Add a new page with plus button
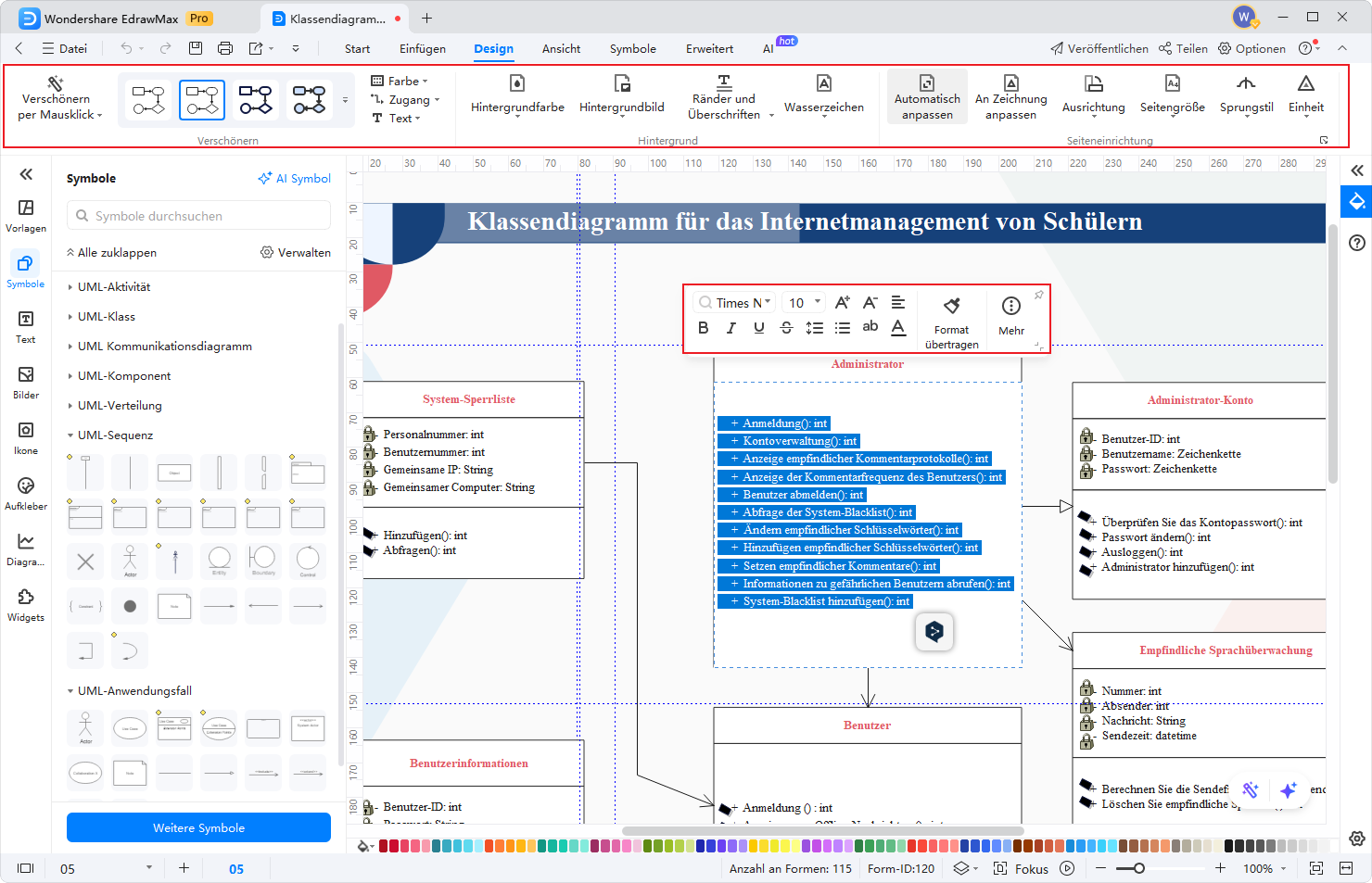 tap(184, 868)
